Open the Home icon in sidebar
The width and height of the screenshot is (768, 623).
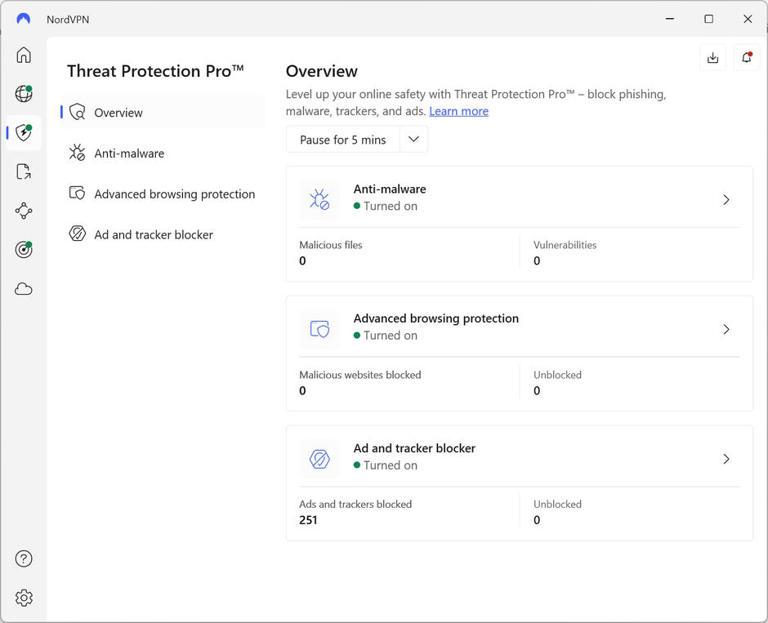tap(24, 55)
